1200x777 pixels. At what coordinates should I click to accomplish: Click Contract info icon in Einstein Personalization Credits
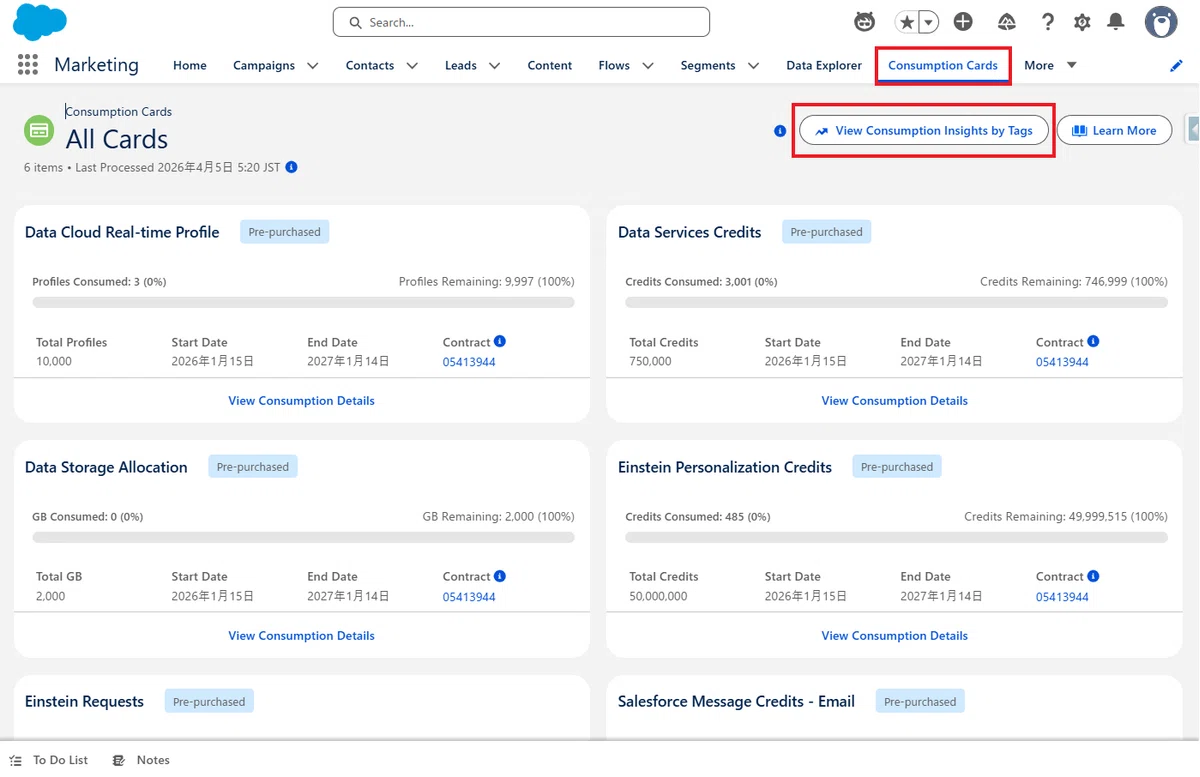pos(1093,576)
